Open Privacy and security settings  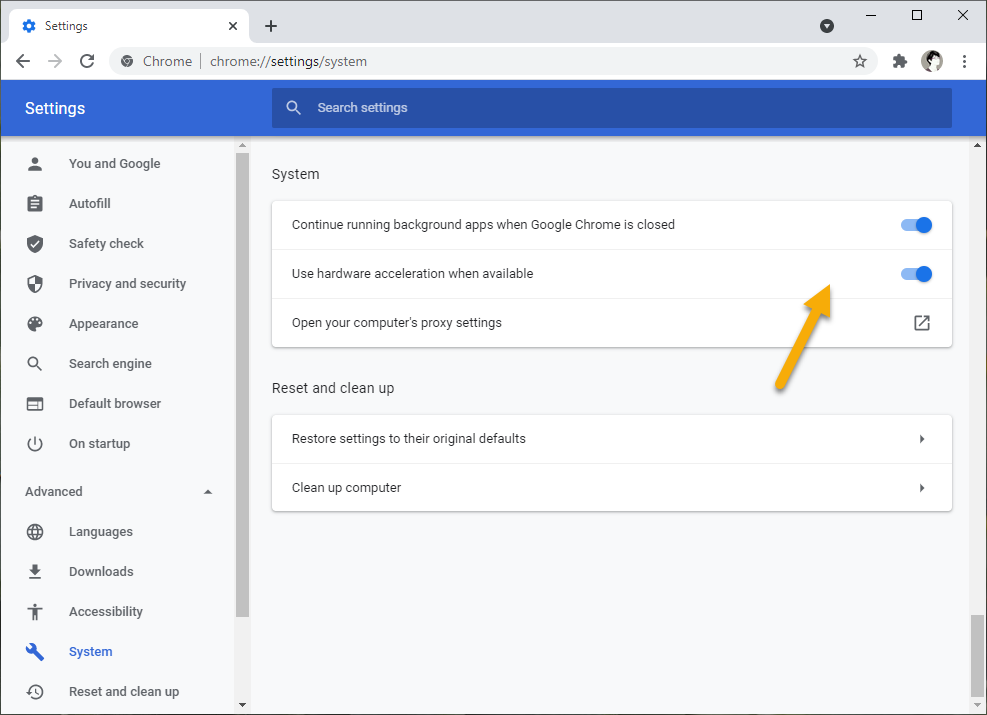point(127,283)
